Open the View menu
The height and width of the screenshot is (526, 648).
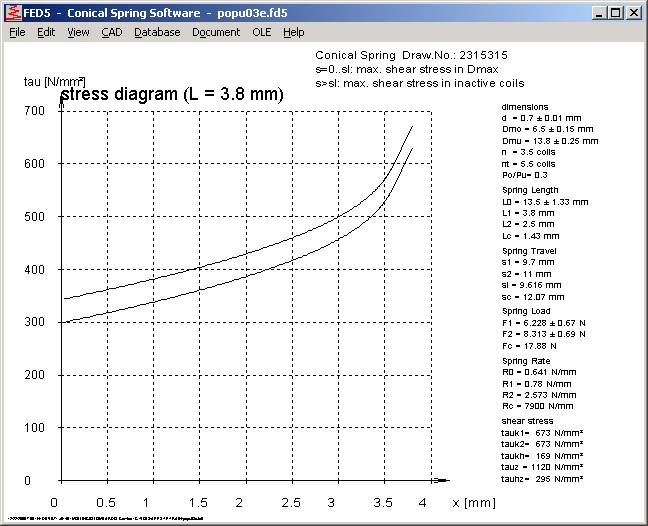(78, 32)
